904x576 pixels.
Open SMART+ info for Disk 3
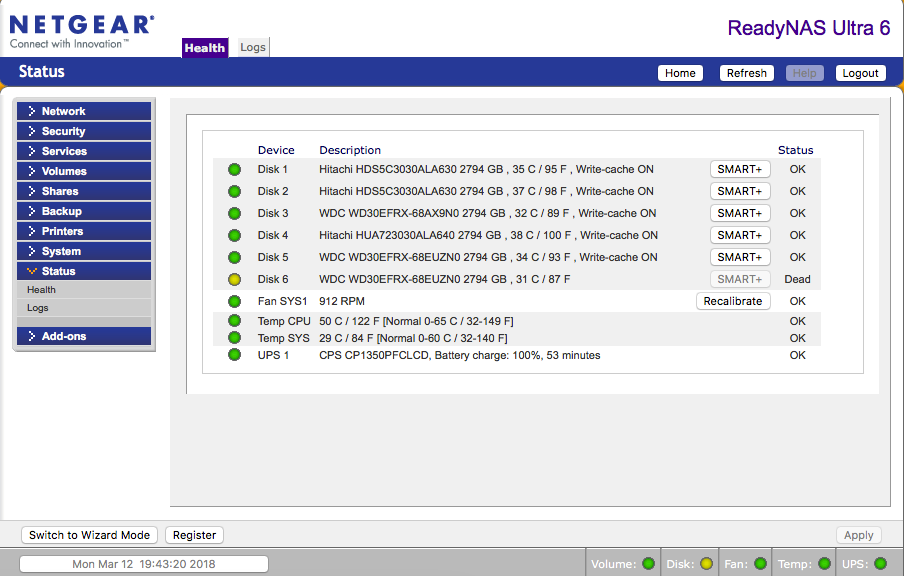coord(740,213)
